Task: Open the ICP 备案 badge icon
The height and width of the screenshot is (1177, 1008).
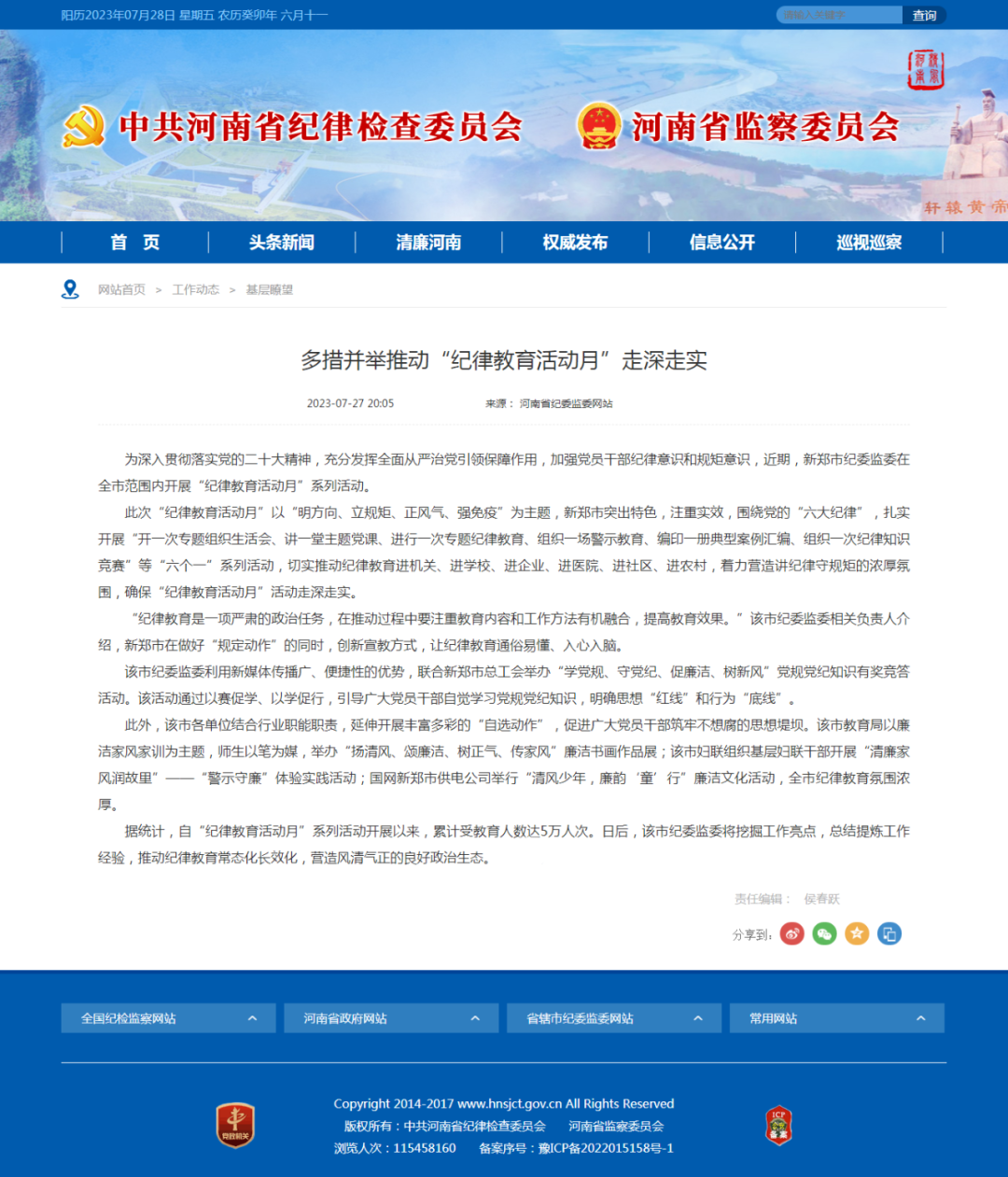Action: click(x=778, y=1126)
